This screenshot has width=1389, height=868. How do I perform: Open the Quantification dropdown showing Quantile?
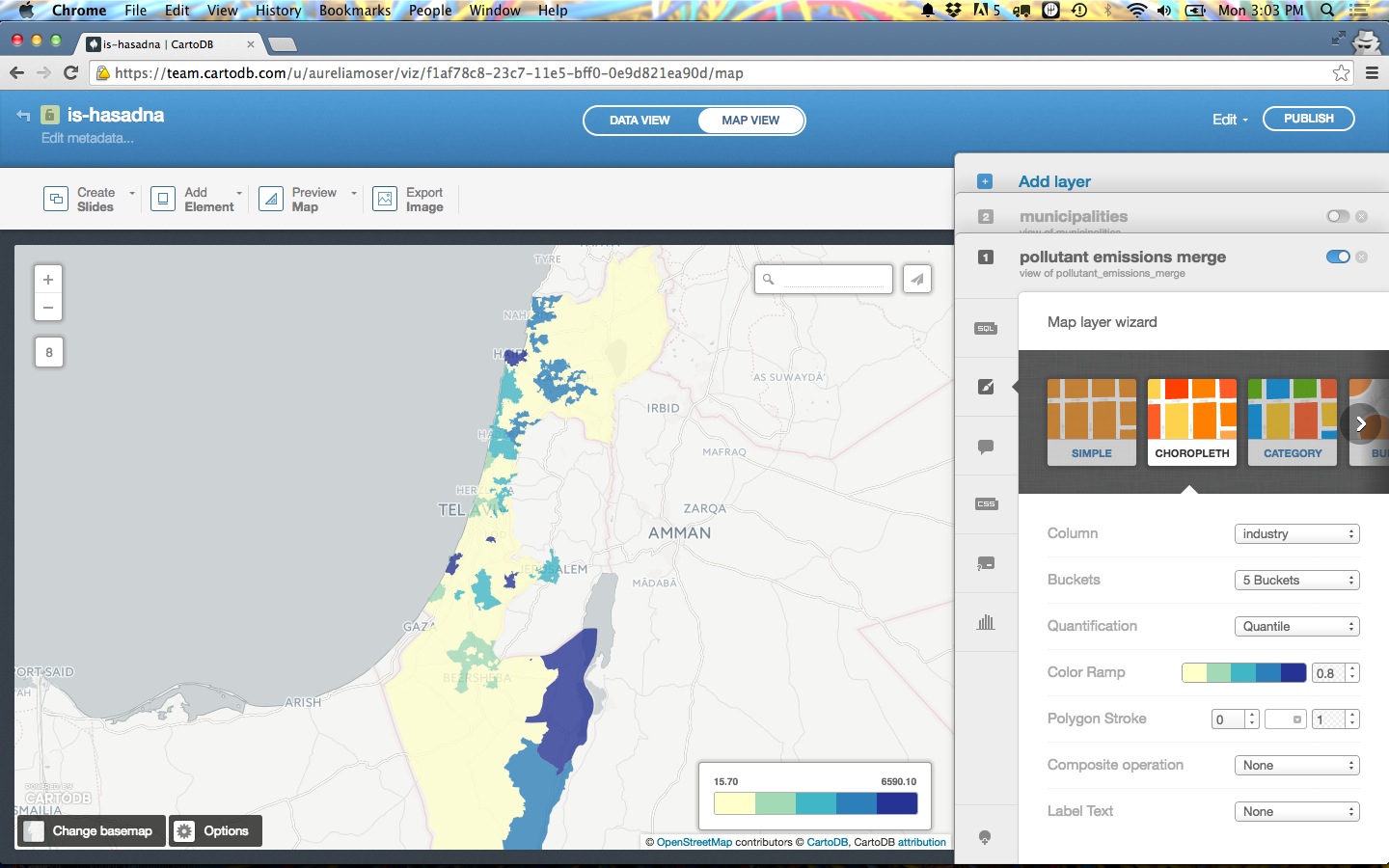point(1297,627)
